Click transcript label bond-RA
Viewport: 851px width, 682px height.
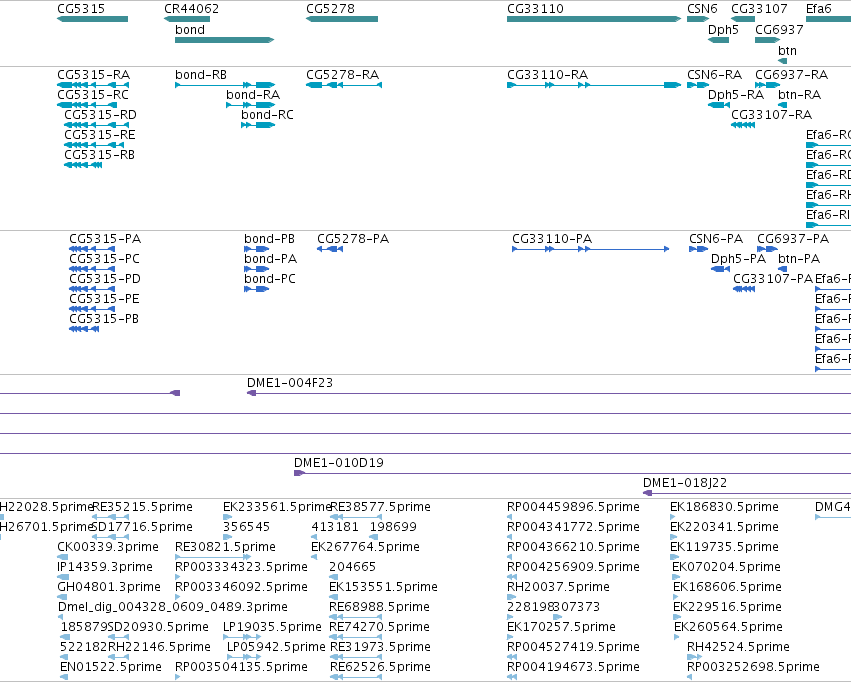(253, 95)
